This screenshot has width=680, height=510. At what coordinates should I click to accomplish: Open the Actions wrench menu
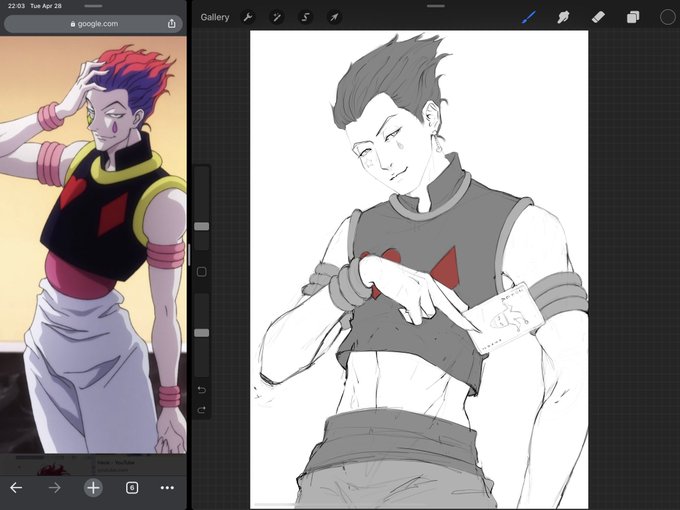(x=248, y=17)
